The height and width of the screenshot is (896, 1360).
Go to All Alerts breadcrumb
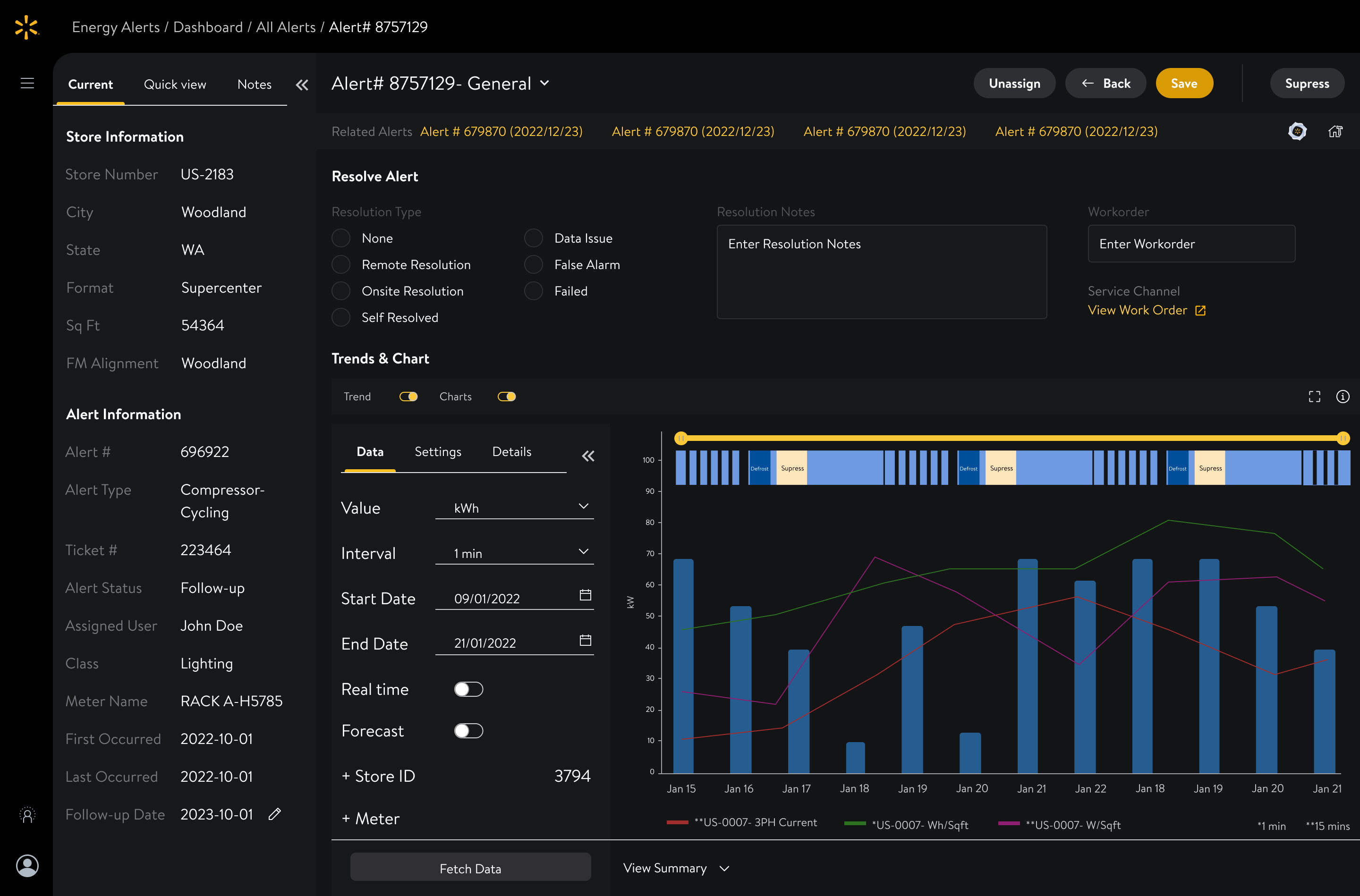[286, 27]
